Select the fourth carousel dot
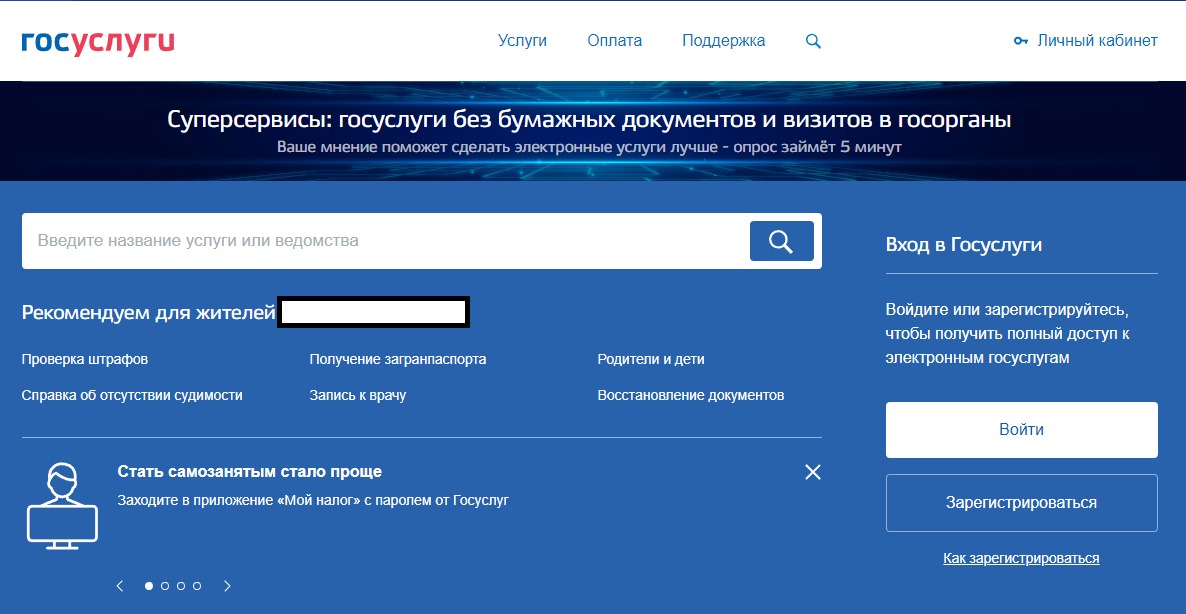Image resolution: width=1186 pixels, height=614 pixels. 197,585
